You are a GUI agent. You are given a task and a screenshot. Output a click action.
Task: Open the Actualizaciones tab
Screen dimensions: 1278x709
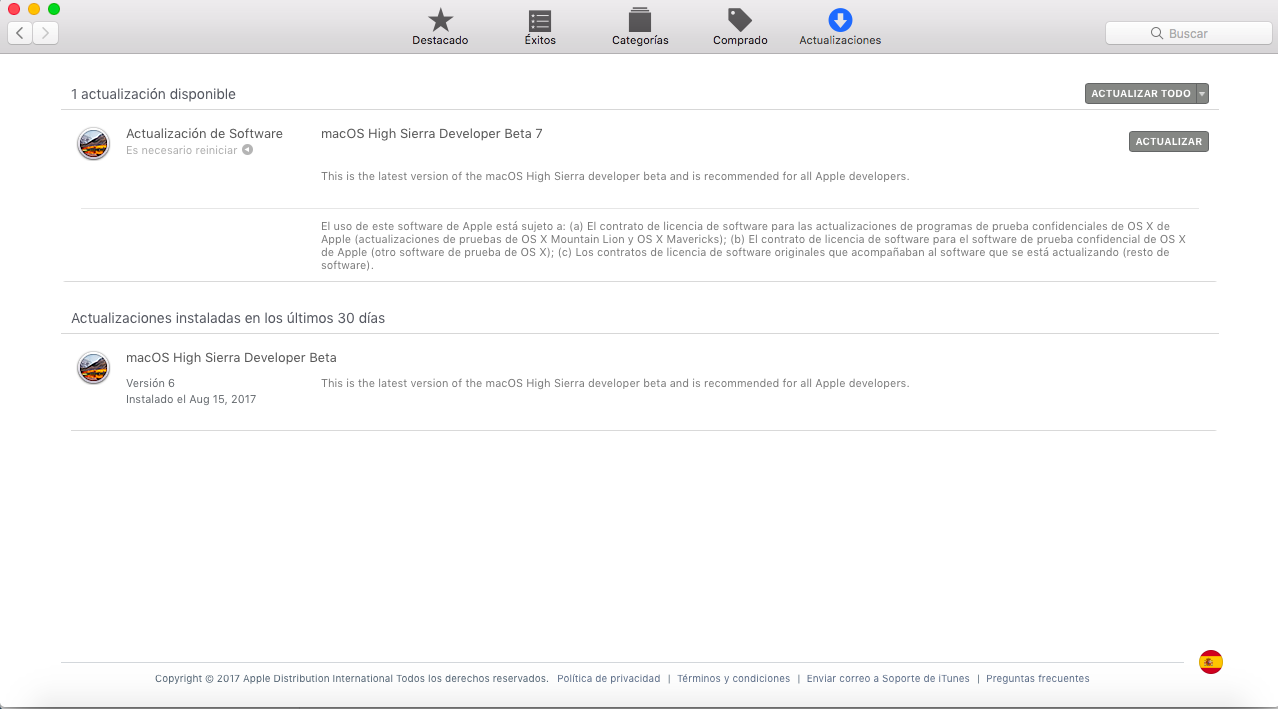[x=840, y=27]
